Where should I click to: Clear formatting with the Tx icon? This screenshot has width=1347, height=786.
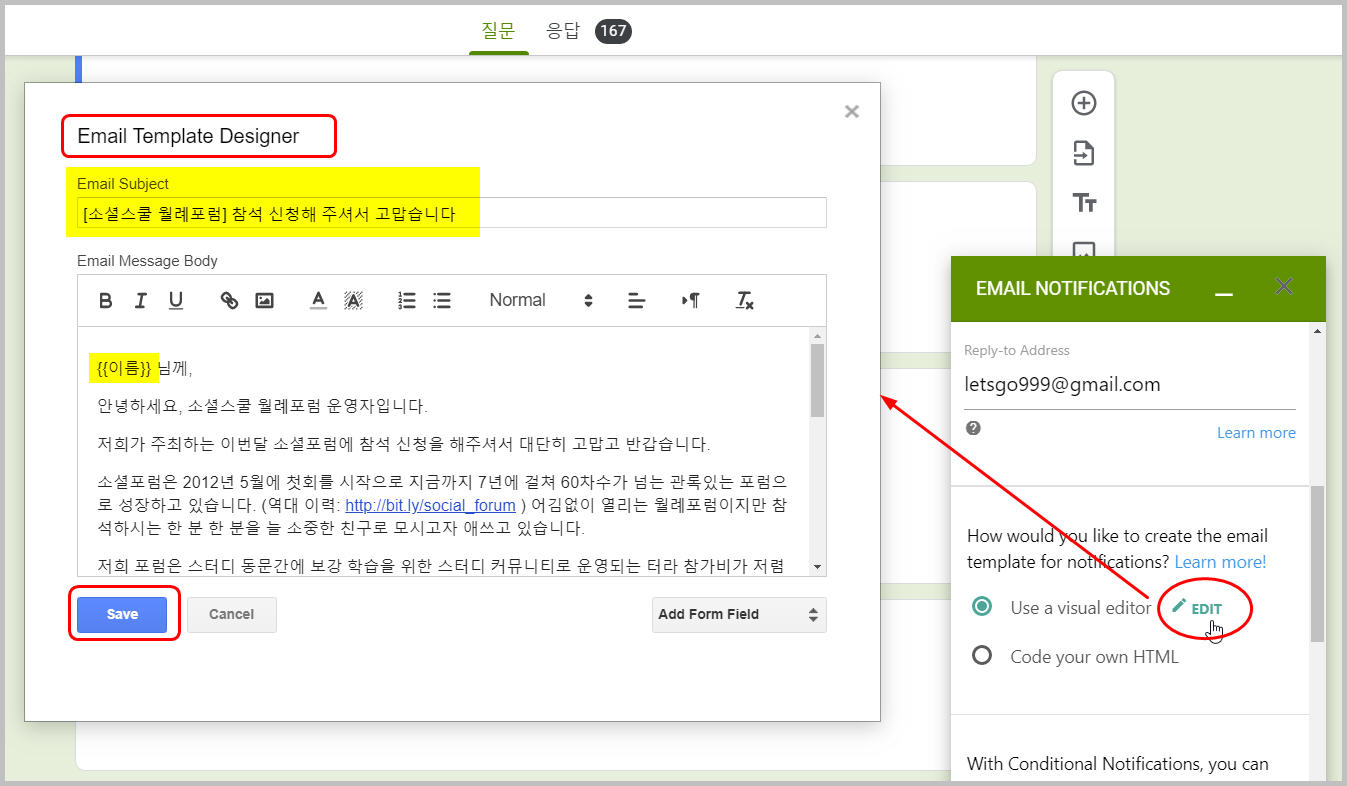(744, 300)
